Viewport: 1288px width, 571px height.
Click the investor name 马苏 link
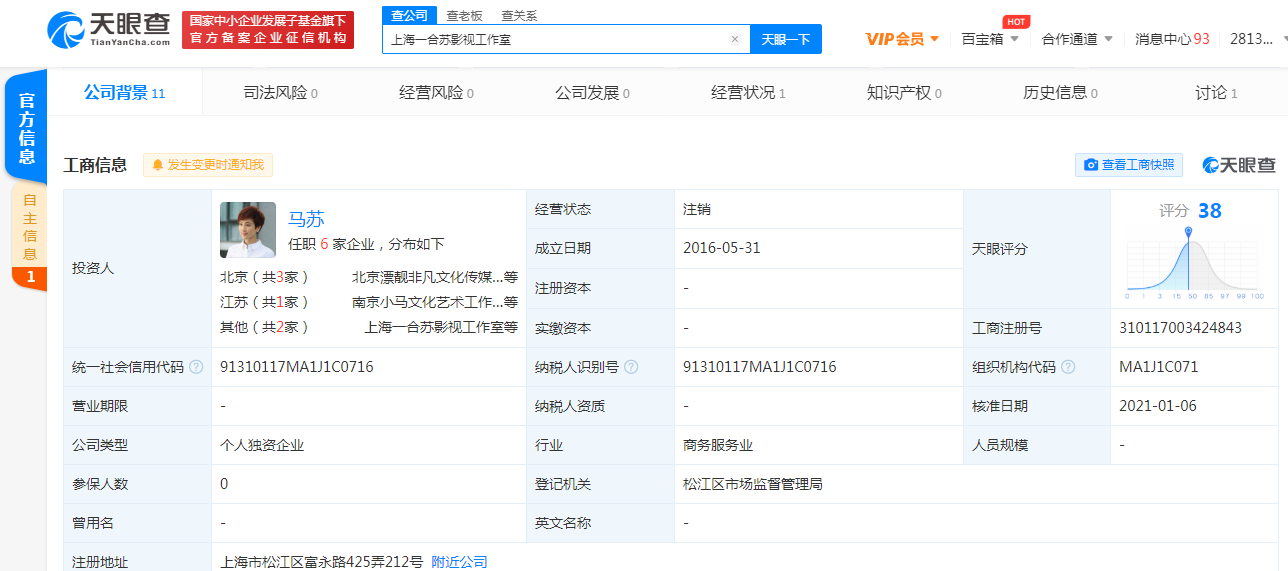306,219
